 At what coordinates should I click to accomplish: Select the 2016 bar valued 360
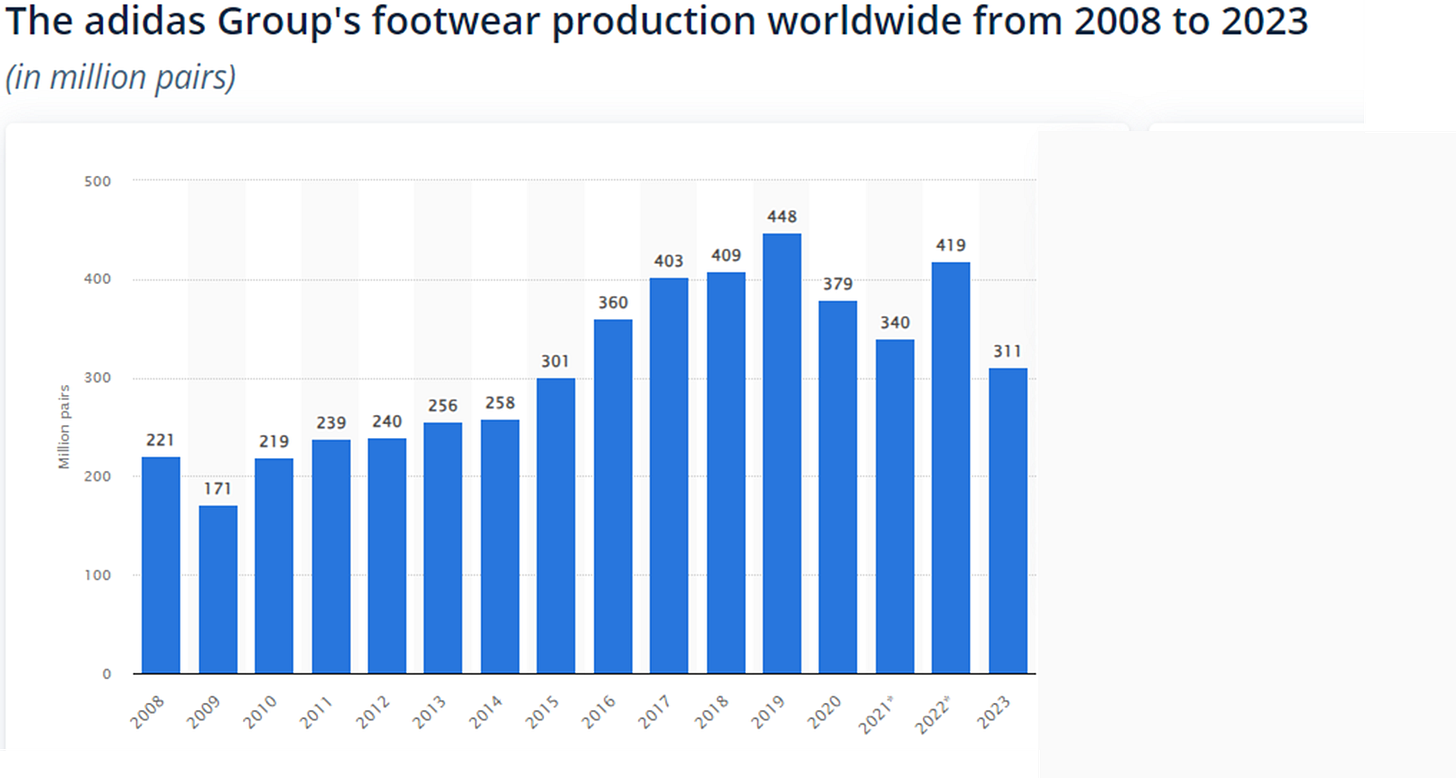pyautogui.click(x=613, y=497)
